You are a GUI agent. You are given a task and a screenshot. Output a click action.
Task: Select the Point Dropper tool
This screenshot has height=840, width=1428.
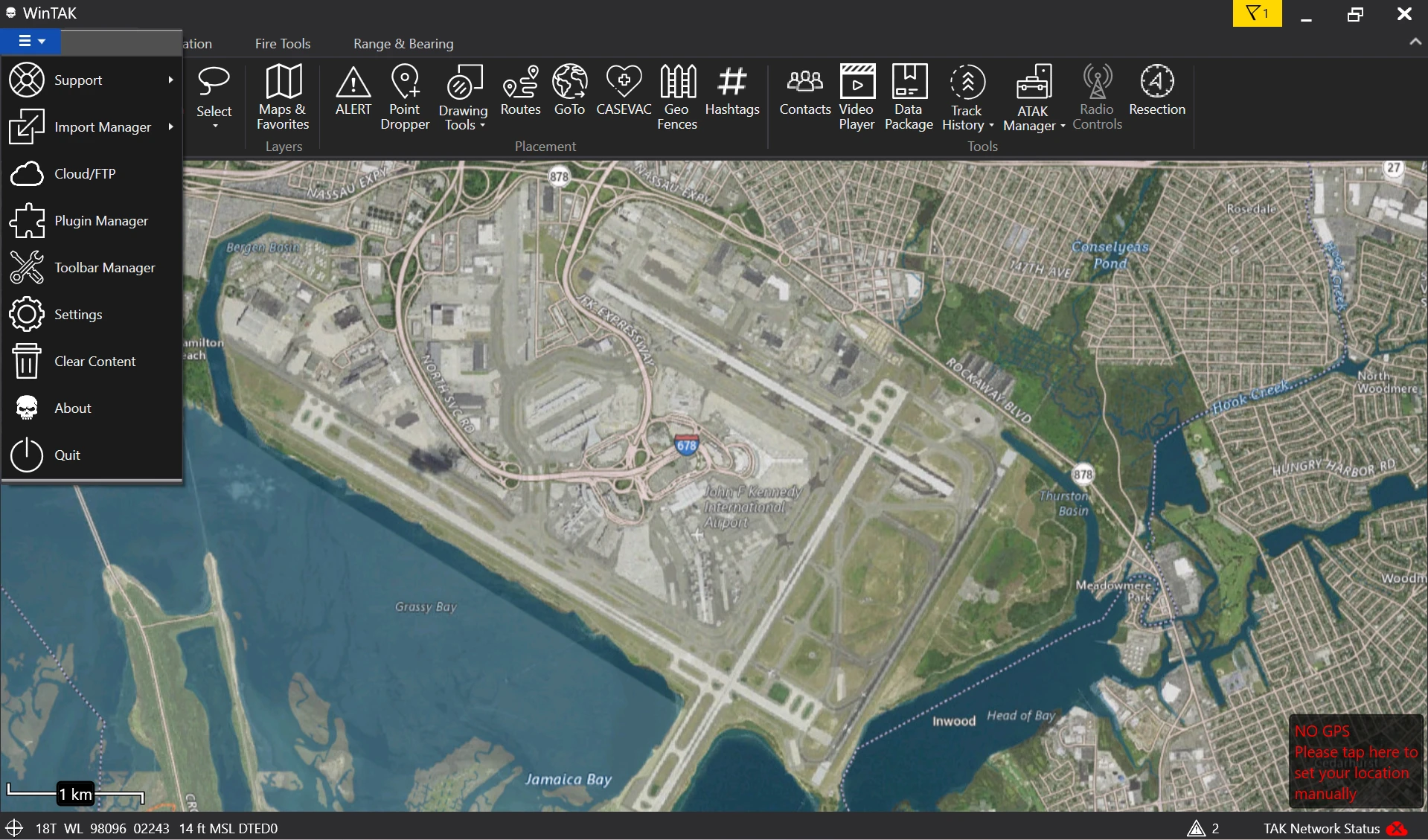405,97
